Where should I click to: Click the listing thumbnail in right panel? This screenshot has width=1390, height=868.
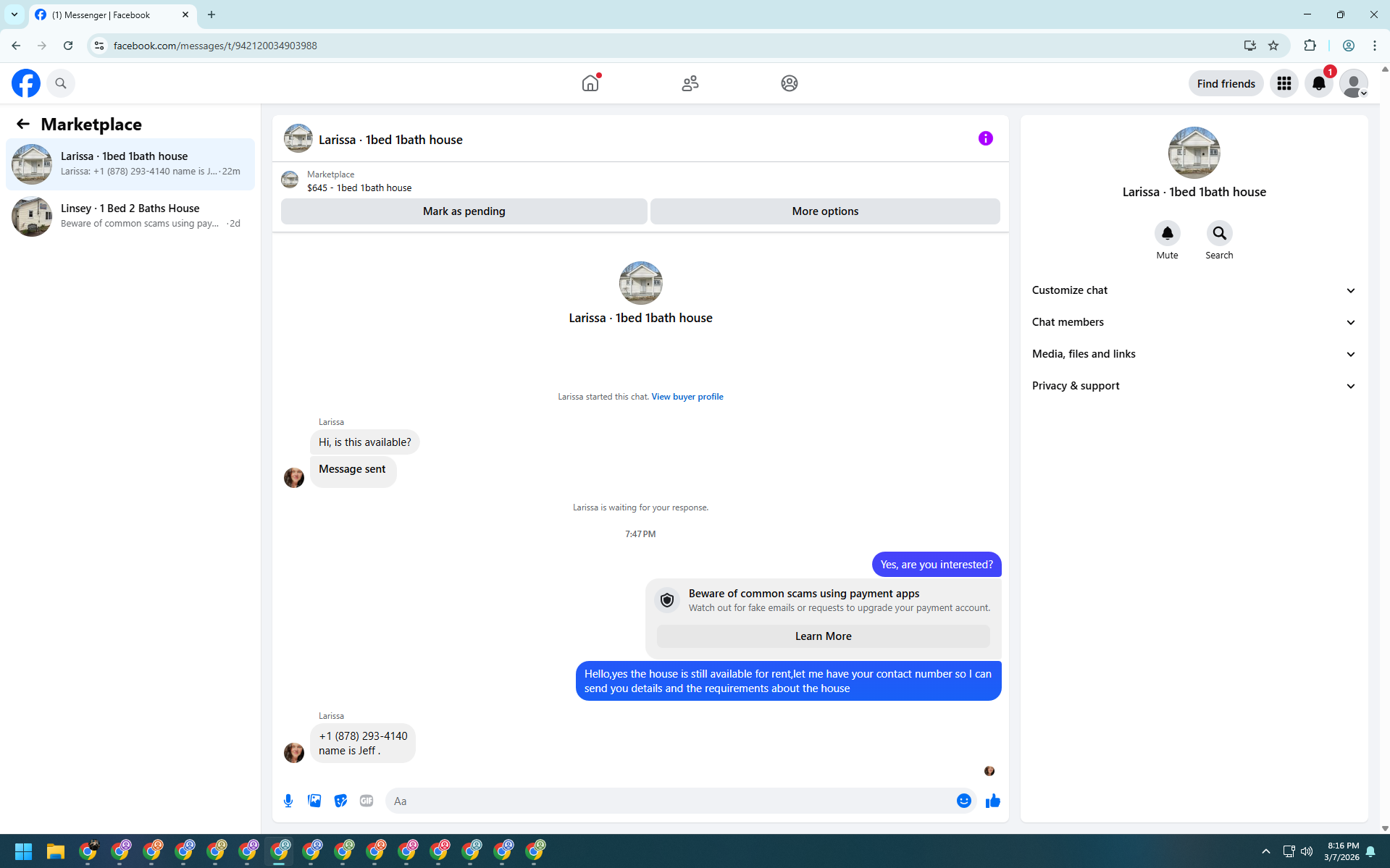pos(1194,153)
